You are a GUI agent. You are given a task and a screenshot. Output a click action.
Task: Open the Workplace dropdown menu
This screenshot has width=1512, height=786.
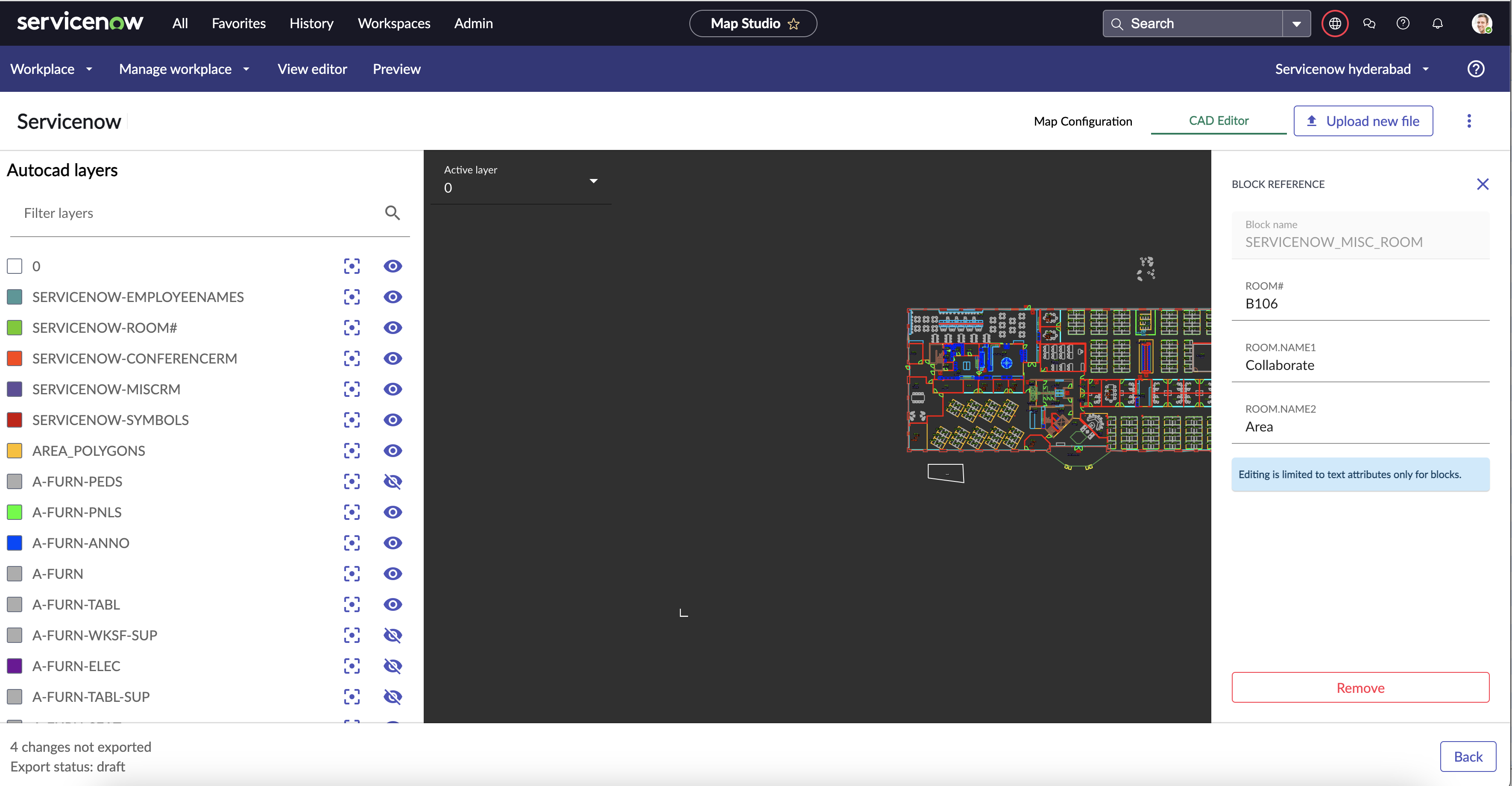click(x=51, y=69)
